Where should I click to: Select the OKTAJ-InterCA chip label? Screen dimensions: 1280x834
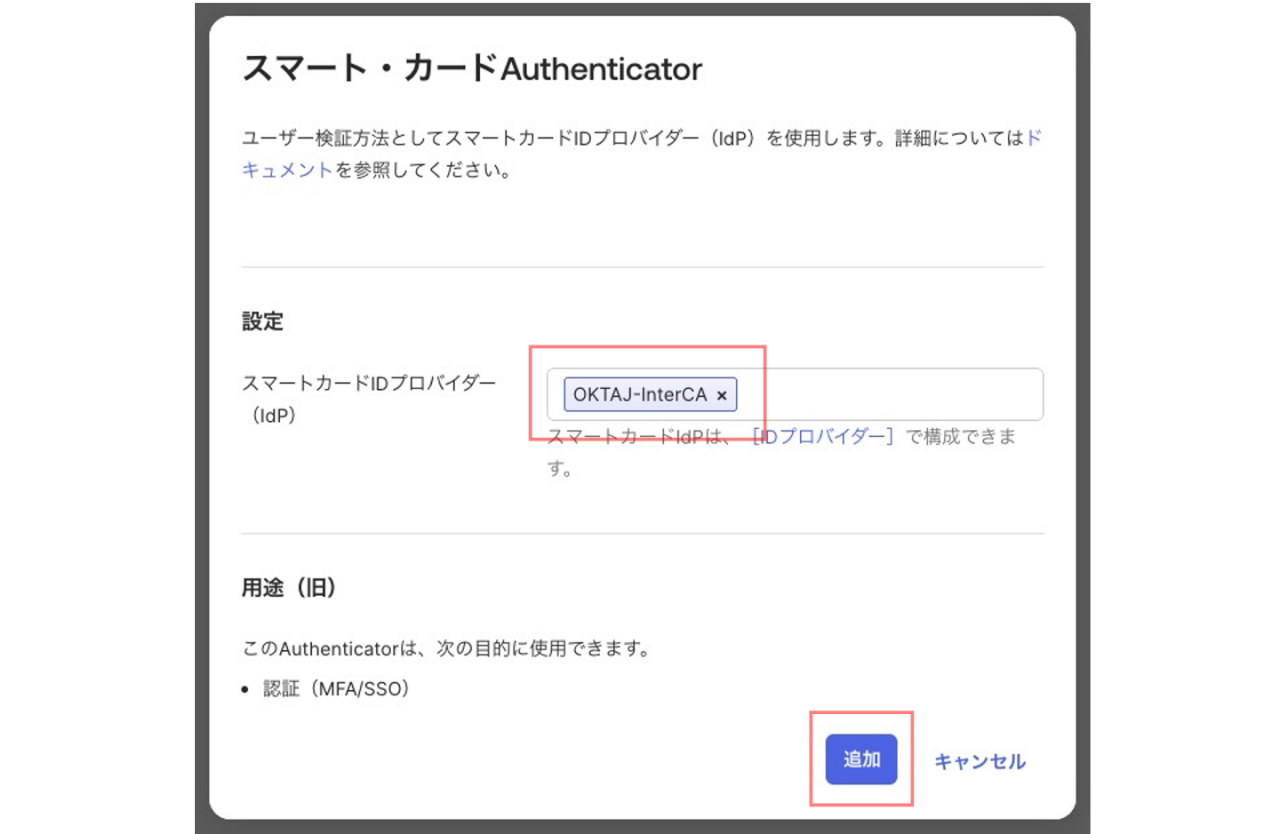[x=640, y=395]
